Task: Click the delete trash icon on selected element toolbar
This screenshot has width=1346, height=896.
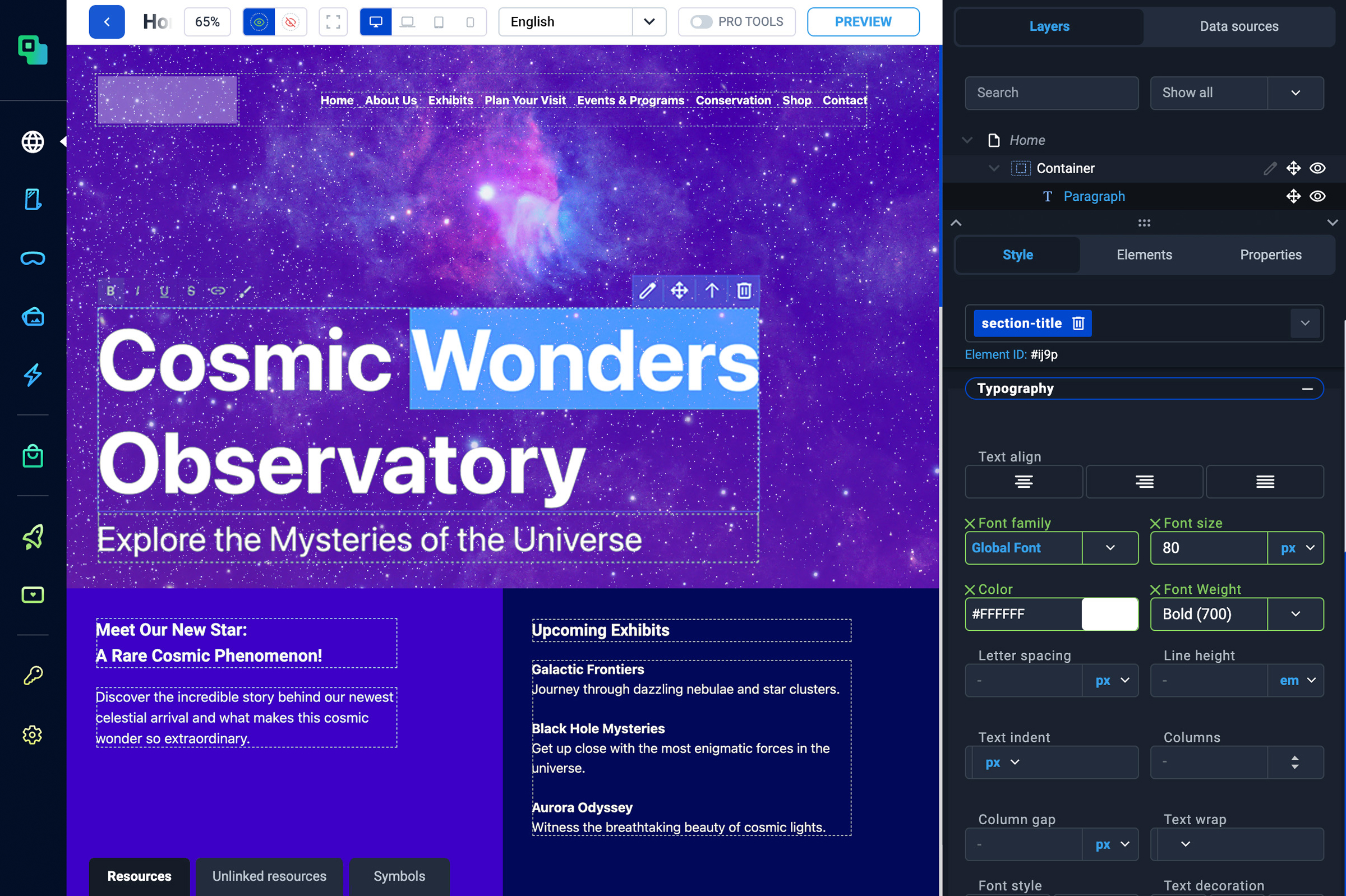Action: [744, 291]
